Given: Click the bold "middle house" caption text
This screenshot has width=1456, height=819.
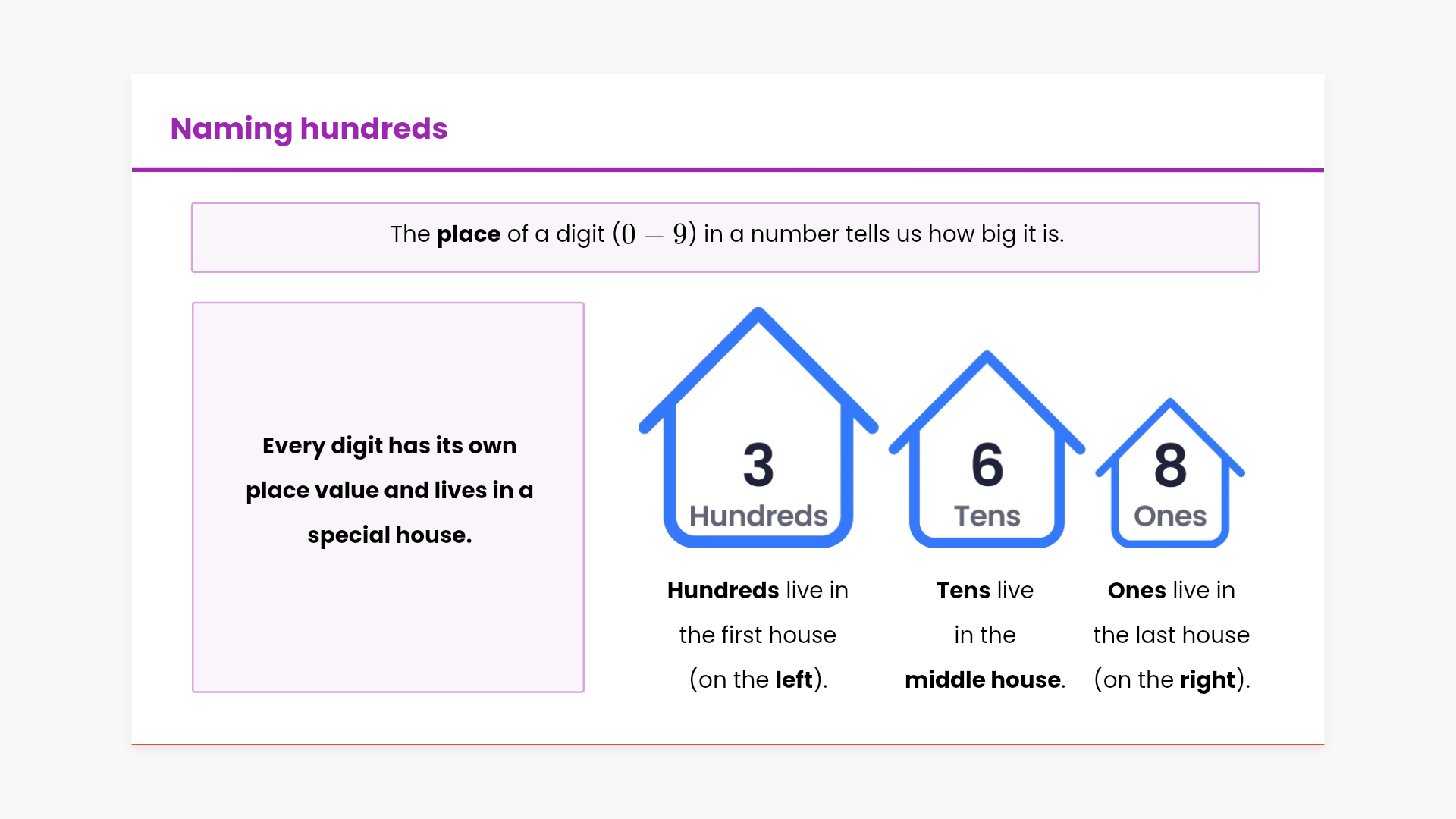Looking at the screenshot, I should [983, 679].
